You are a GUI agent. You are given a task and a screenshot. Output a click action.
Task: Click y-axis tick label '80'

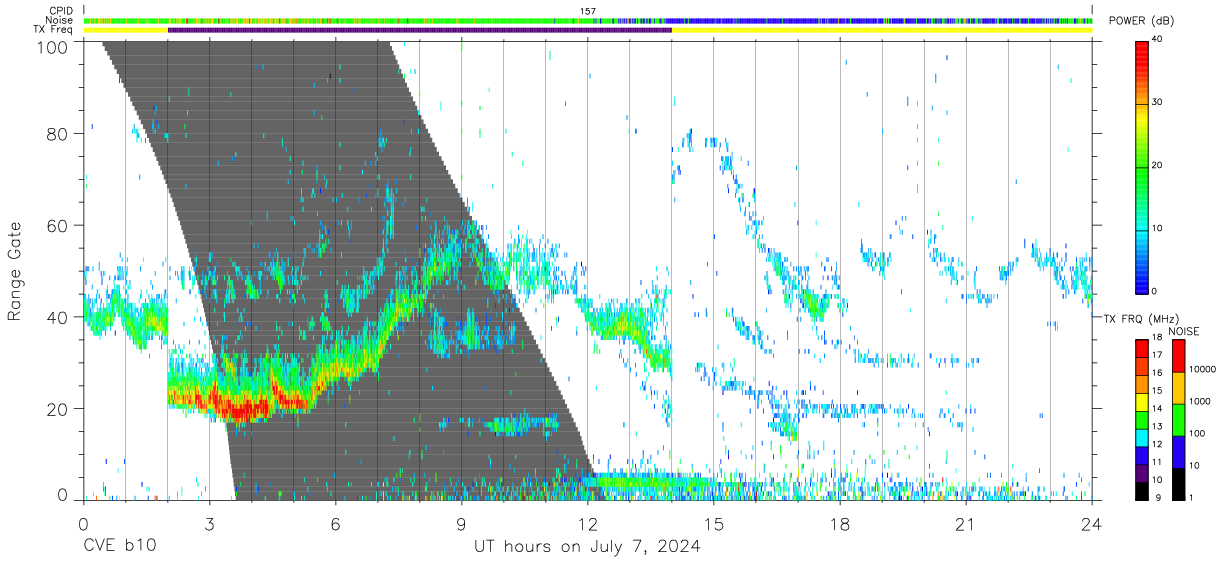(58, 134)
